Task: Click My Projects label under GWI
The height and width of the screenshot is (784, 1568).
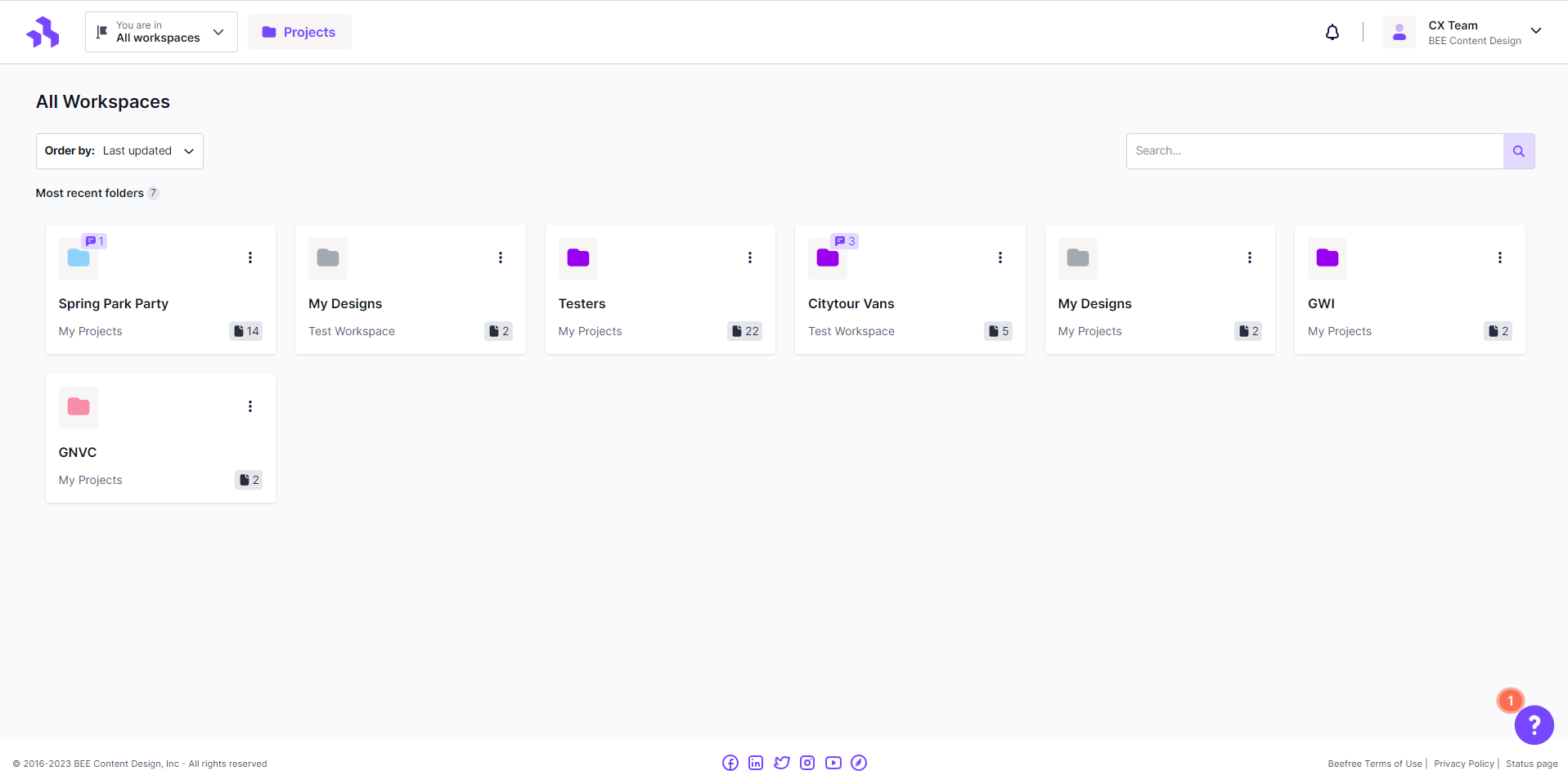Action: (x=1340, y=331)
